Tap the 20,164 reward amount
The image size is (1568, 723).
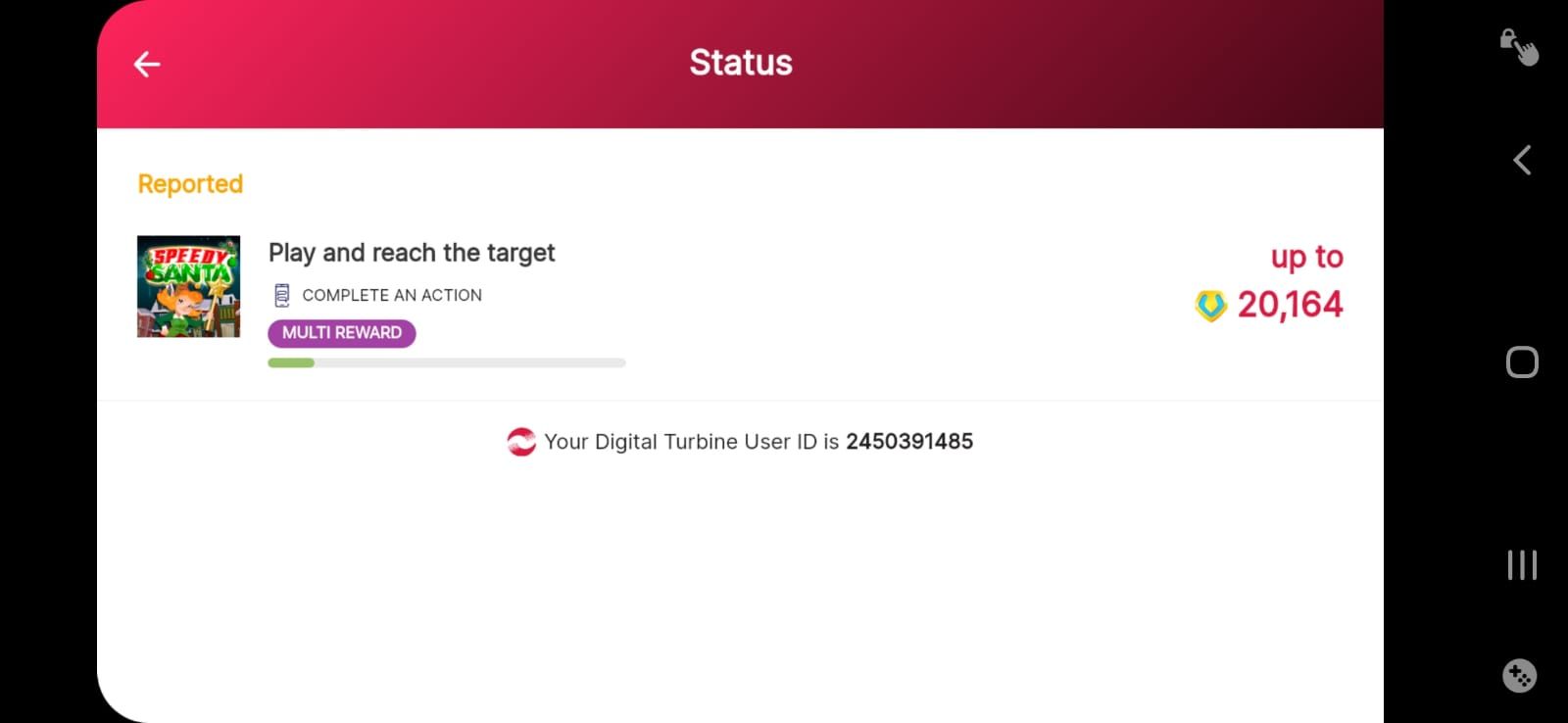click(1290, 305)
